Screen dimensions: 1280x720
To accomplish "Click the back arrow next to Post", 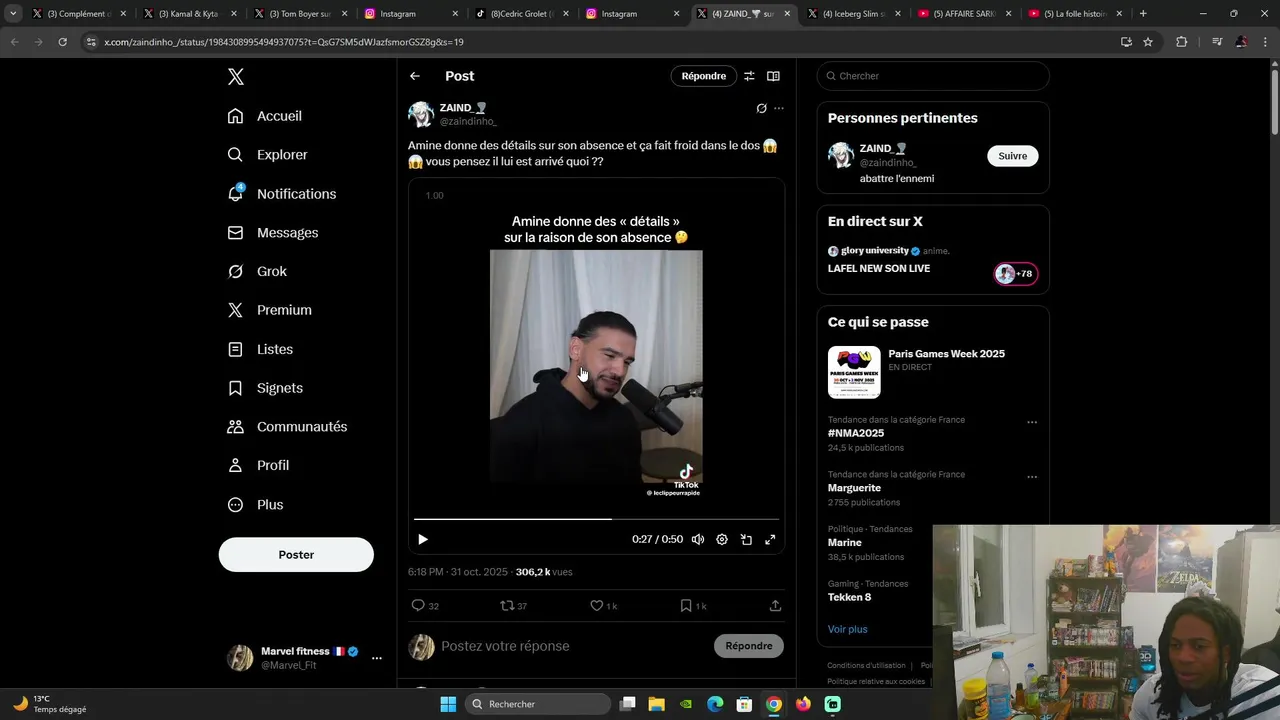I will click(415, 76).
